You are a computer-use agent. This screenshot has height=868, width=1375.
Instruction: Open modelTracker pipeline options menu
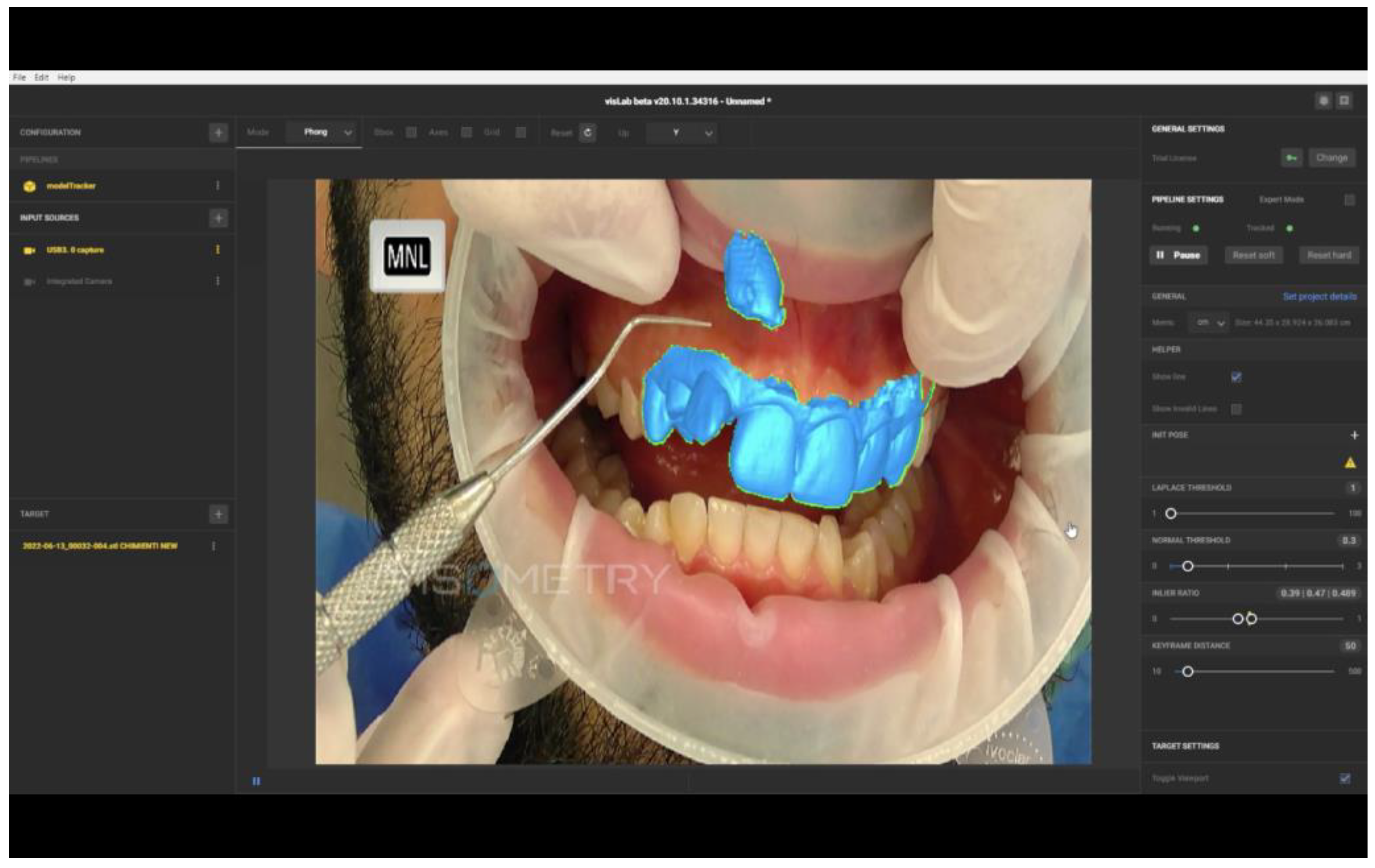[x=218, y=186]
